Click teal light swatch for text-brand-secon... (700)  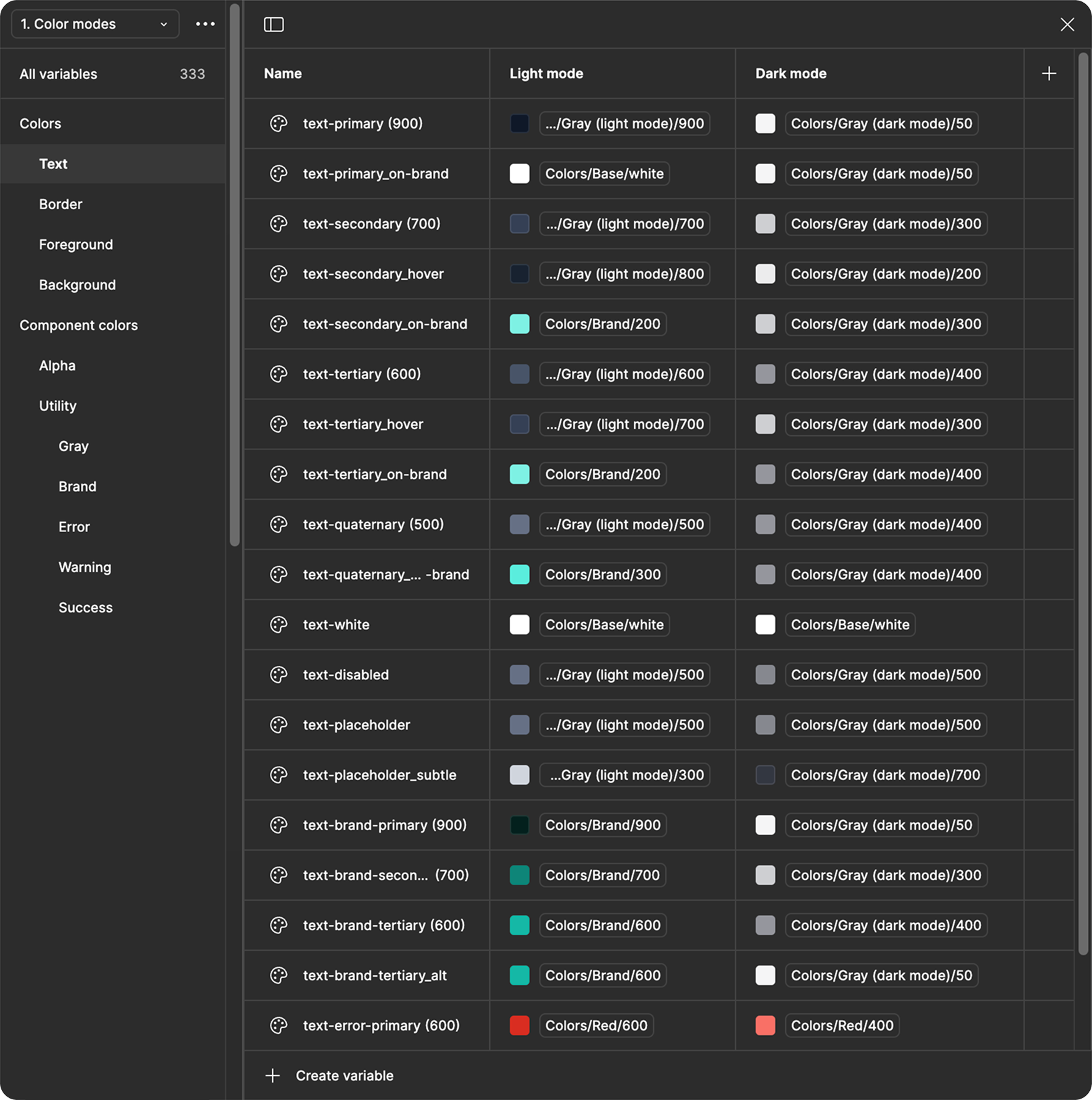tap(519, 875)
